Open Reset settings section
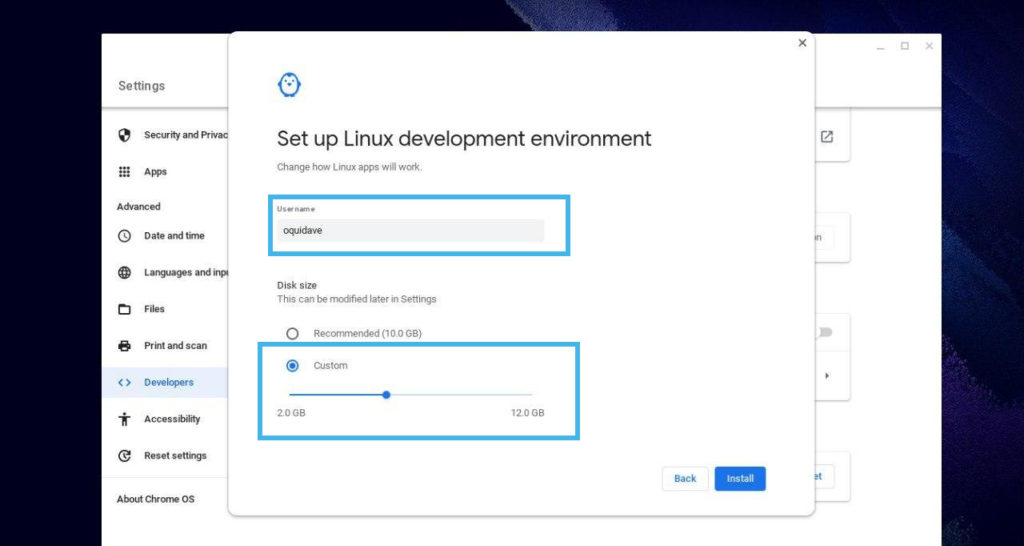The width and height of the screenshot is (1024, 546). click(165, 455)
